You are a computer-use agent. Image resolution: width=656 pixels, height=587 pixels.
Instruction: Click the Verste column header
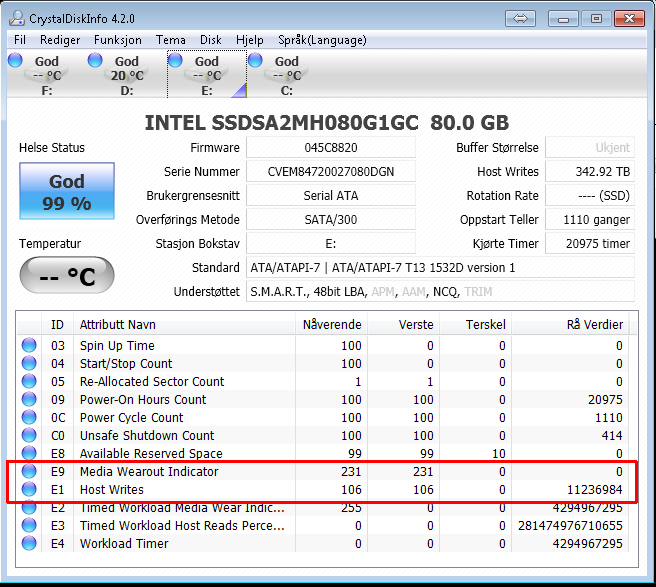pos(403,324)
